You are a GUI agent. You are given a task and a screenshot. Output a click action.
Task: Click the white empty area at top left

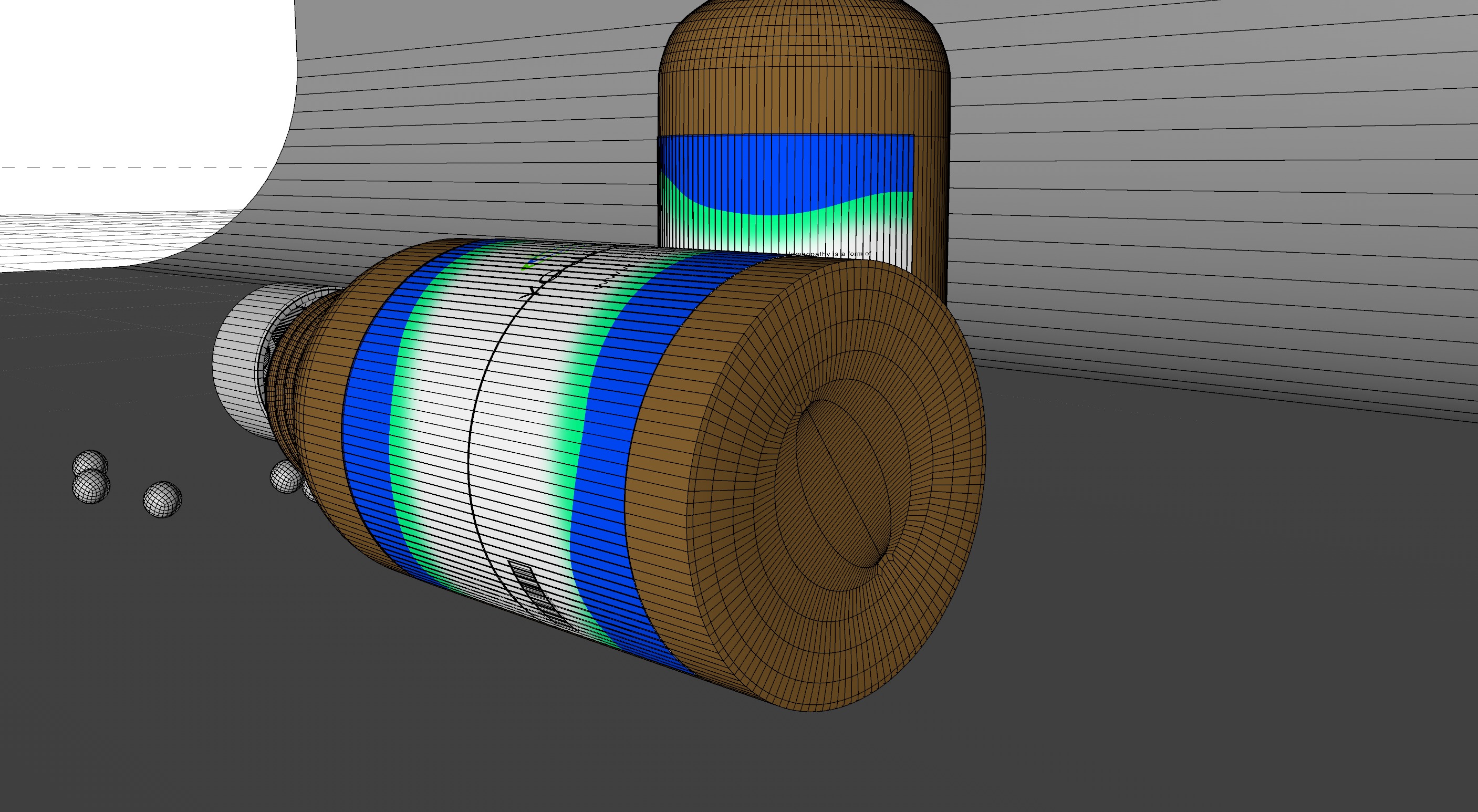tap(115, 86)
